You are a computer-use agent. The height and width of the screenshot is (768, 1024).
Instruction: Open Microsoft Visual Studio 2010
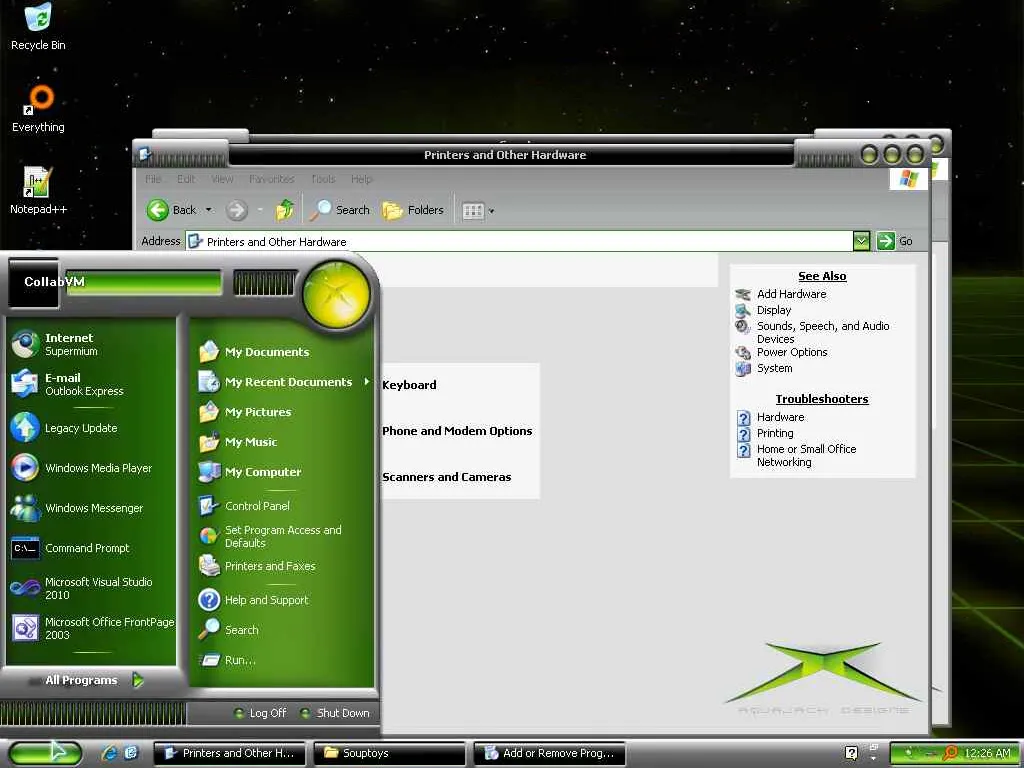[x=91, y=588]
